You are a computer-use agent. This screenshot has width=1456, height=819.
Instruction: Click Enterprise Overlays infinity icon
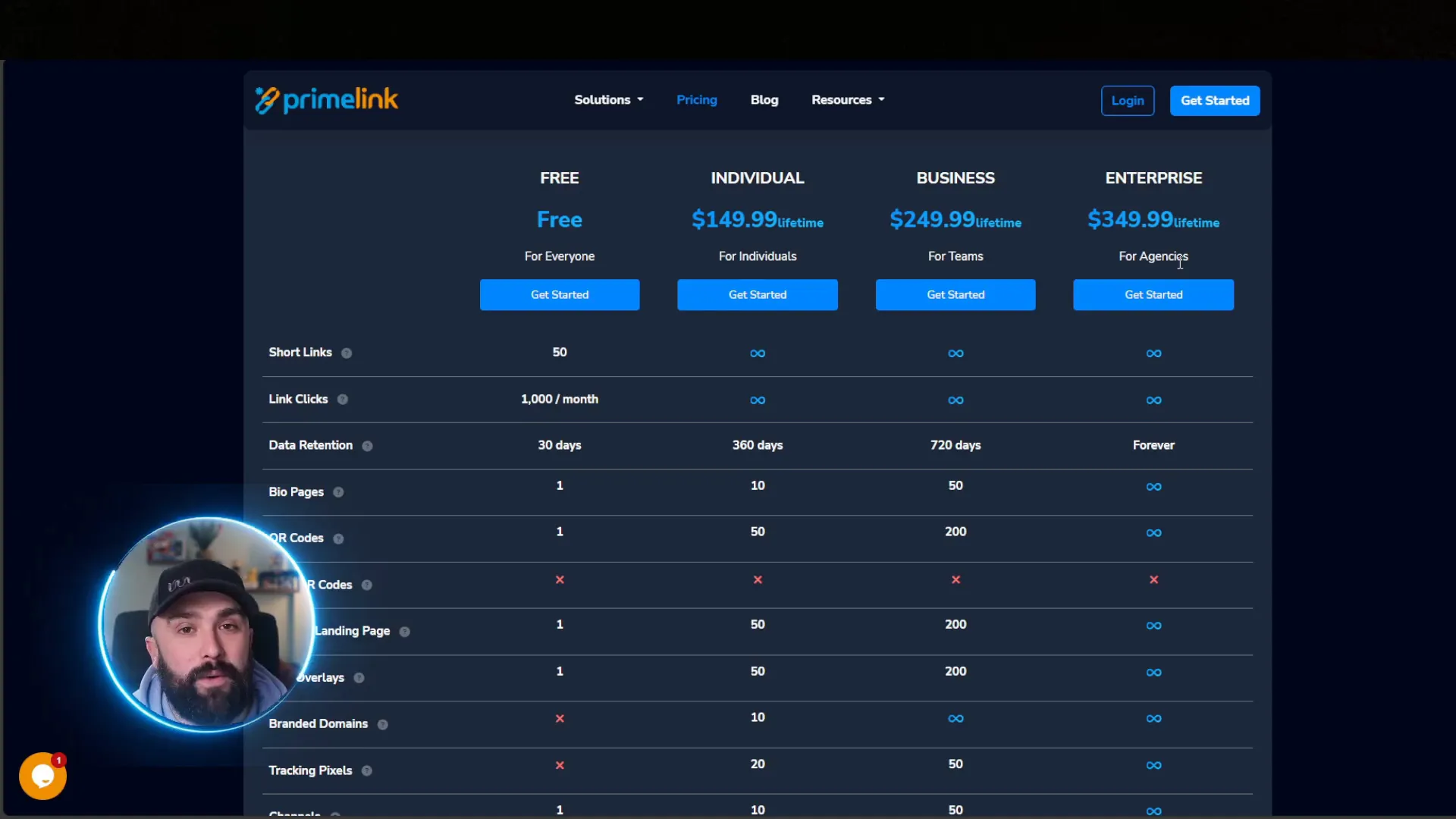pyautogui.click(x=1153, y=673)
